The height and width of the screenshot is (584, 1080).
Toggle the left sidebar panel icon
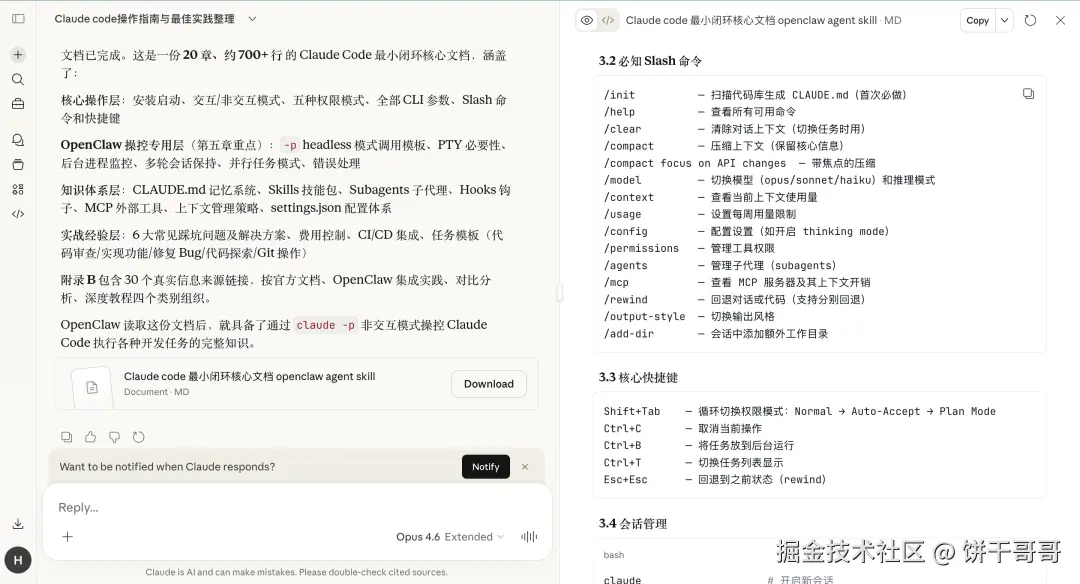19,19
